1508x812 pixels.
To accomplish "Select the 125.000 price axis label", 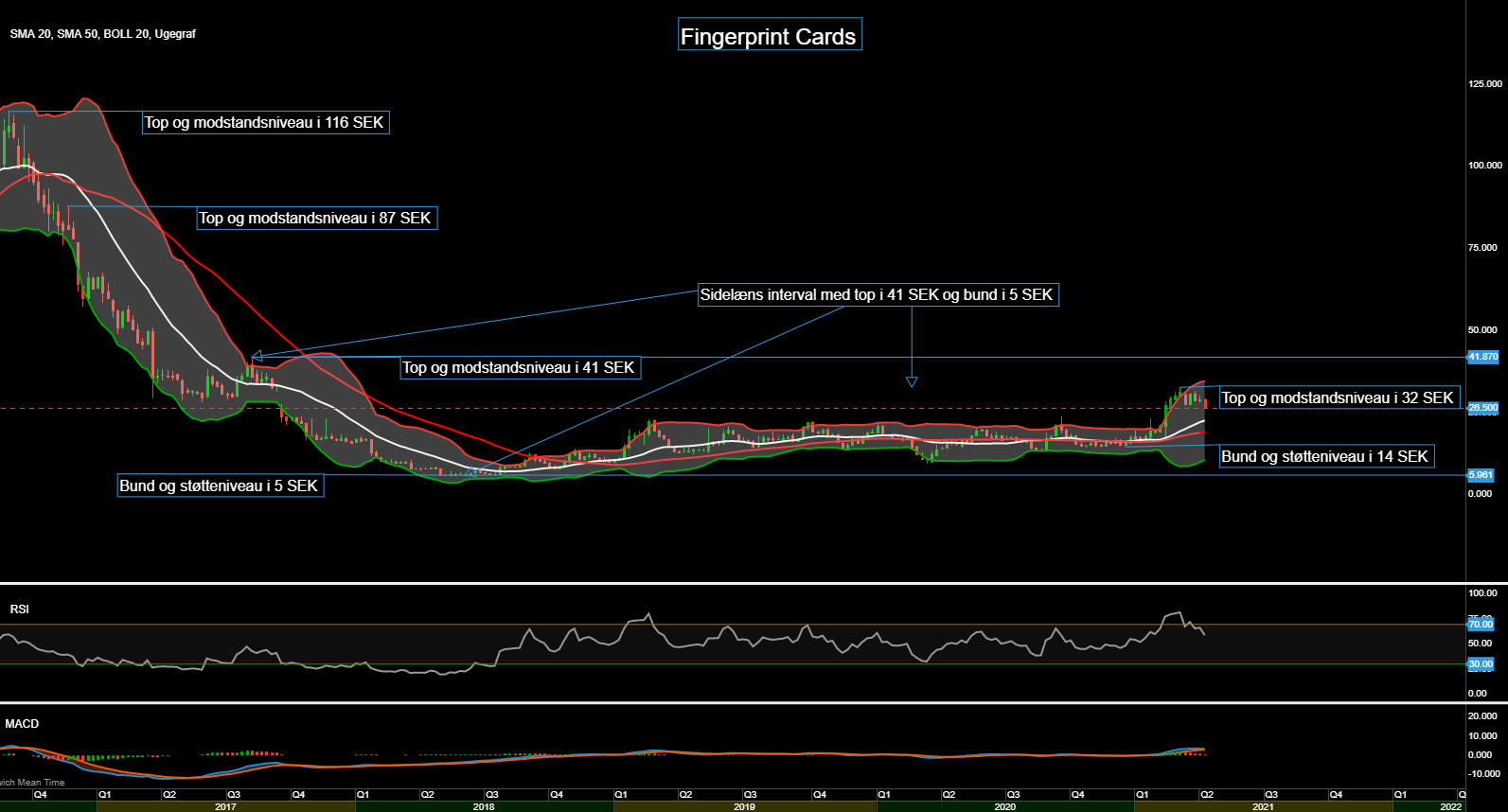I will click(1484, 83).
